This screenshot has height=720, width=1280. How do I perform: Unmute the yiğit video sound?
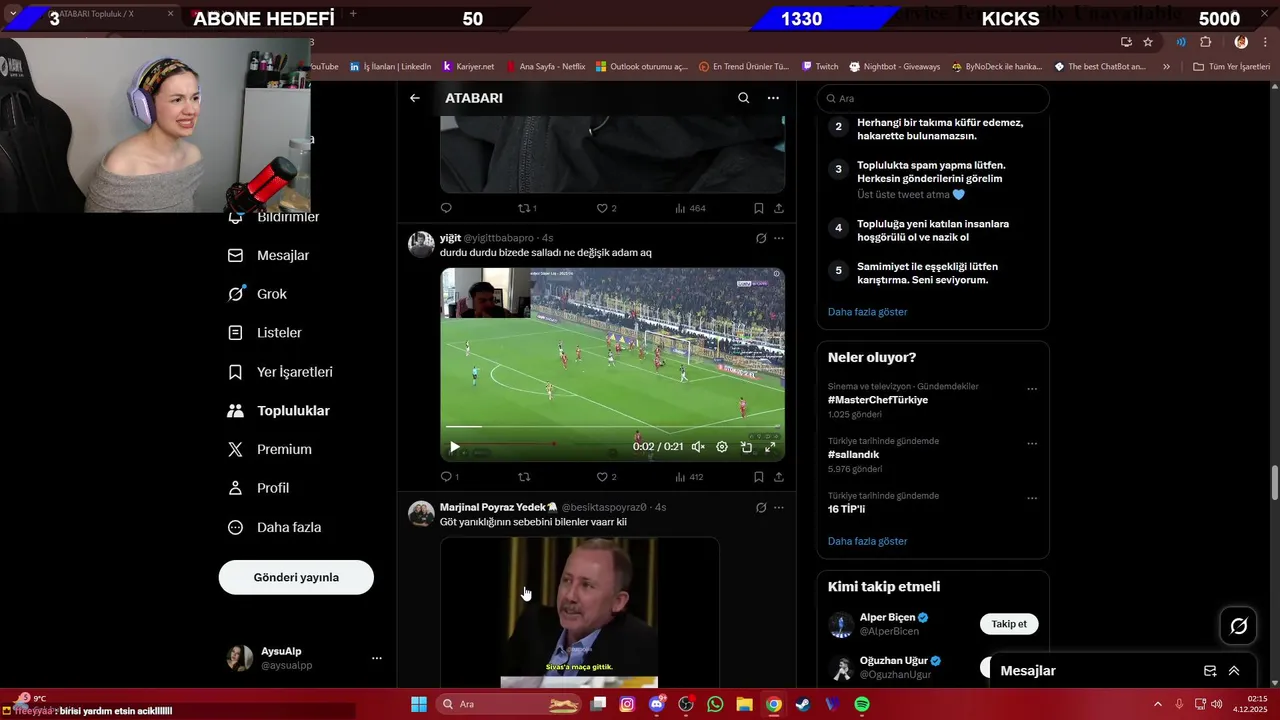coord(698,447)
